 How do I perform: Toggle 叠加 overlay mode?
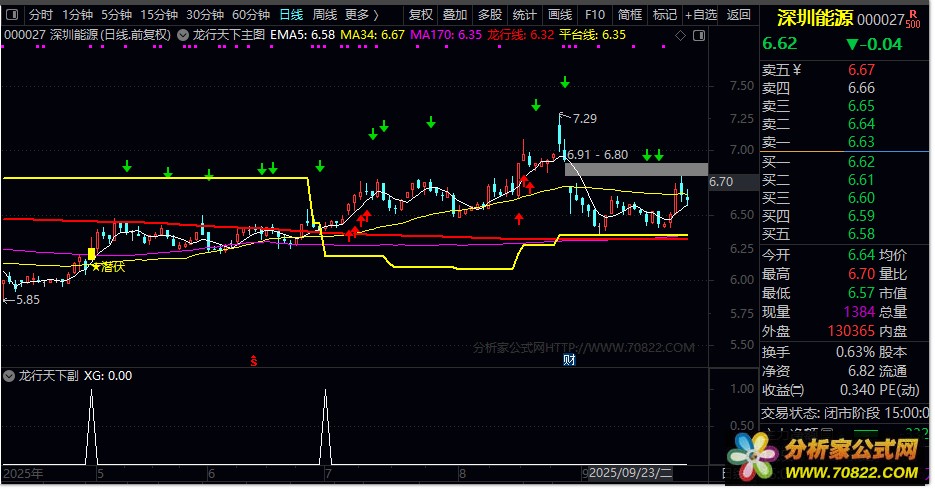[x=455, y=15]
